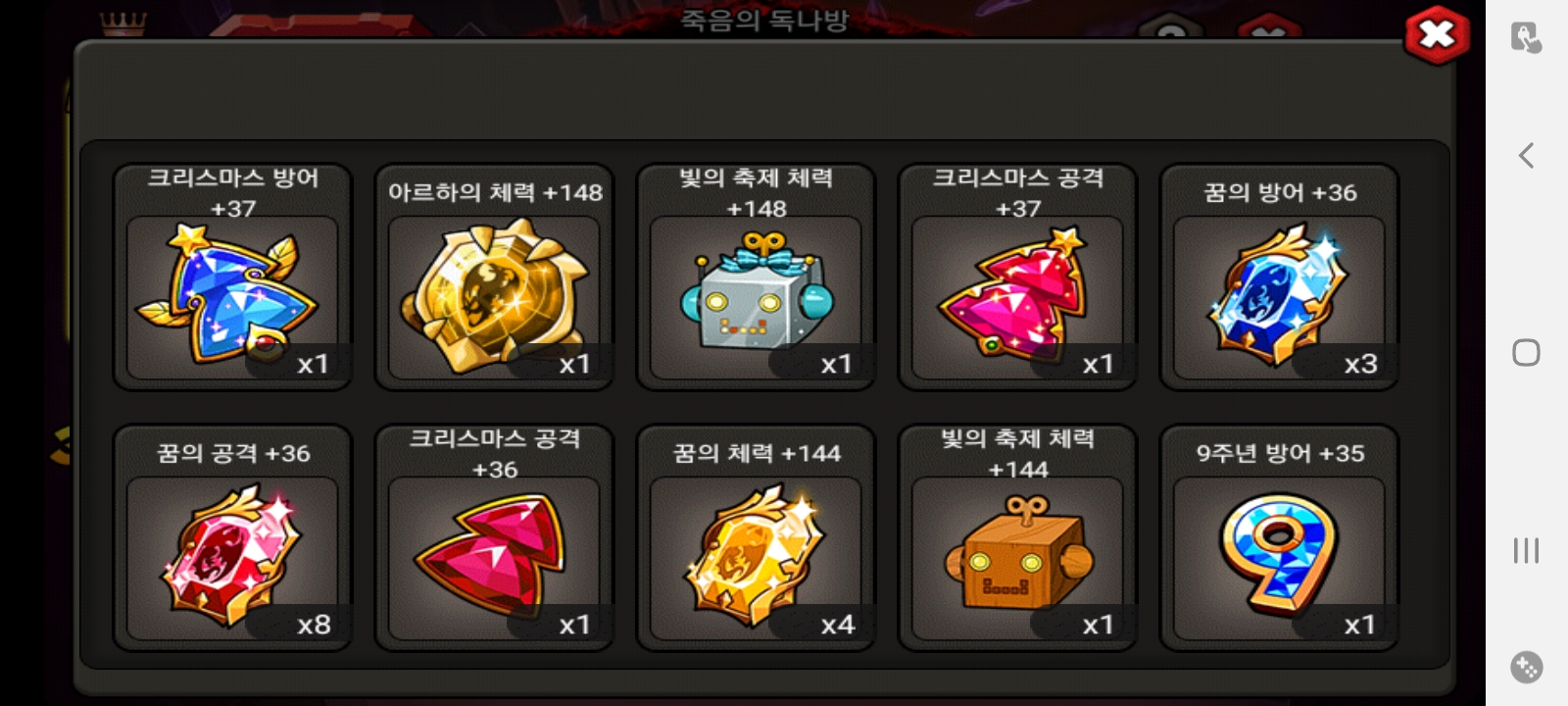Screen dimensions: 1568x706
Task: Tap the x4 count on 꿈의 체력
Action: [838, 625]
